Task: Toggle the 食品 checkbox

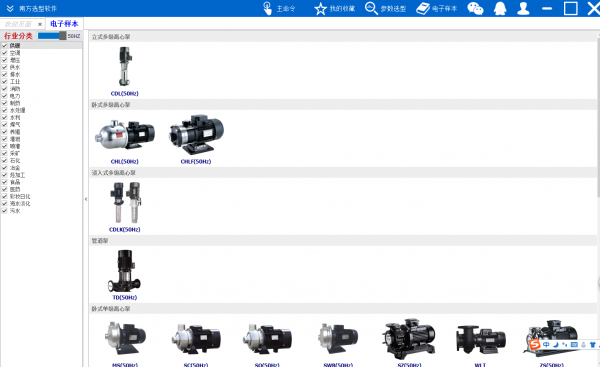Action: click(x=5, y=182)
